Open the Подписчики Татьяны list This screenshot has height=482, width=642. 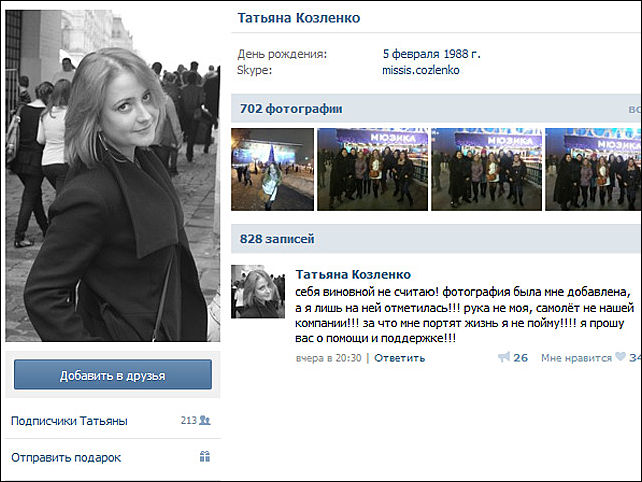69,421
